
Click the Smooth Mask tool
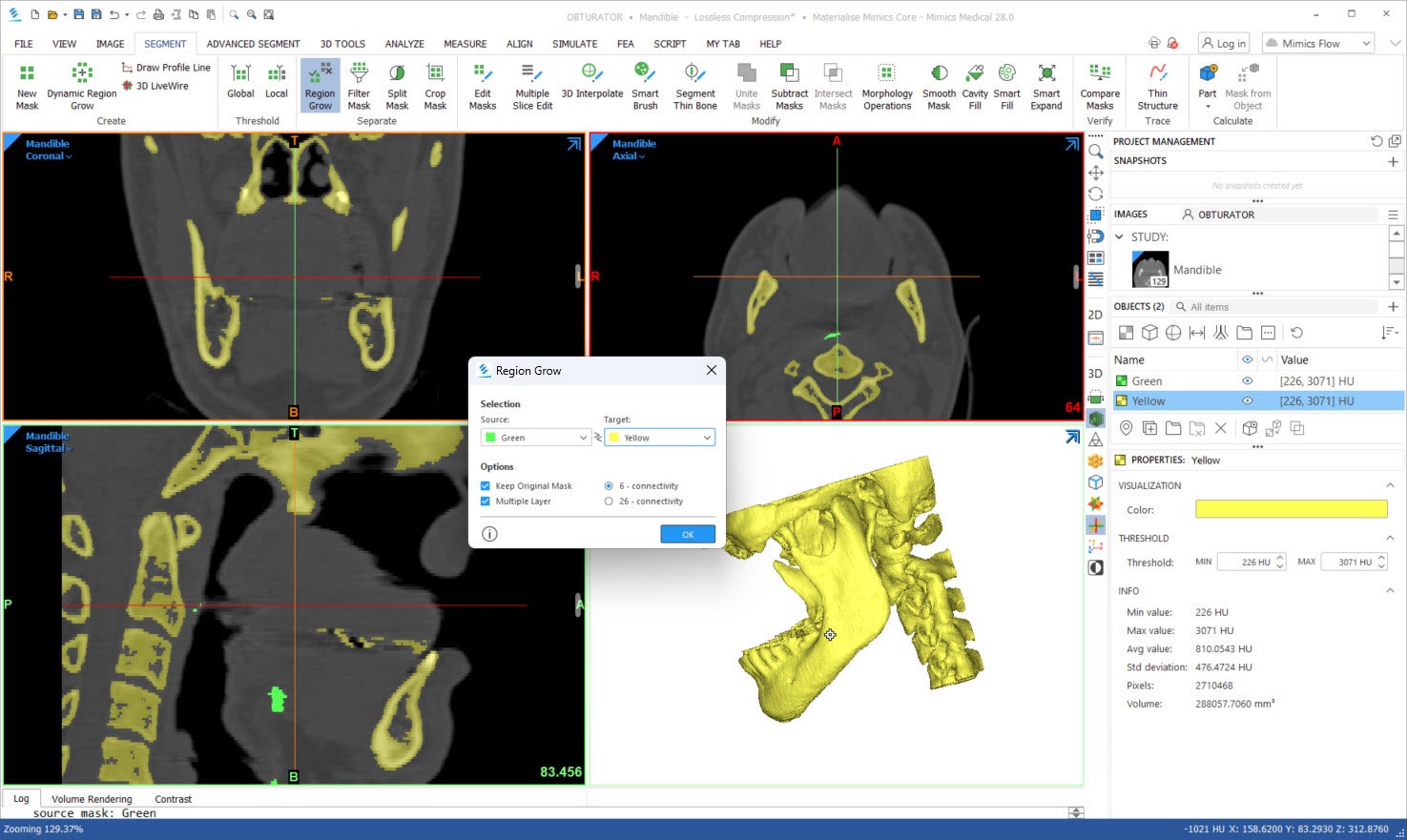pyautogui.click(x=939, y=86)
